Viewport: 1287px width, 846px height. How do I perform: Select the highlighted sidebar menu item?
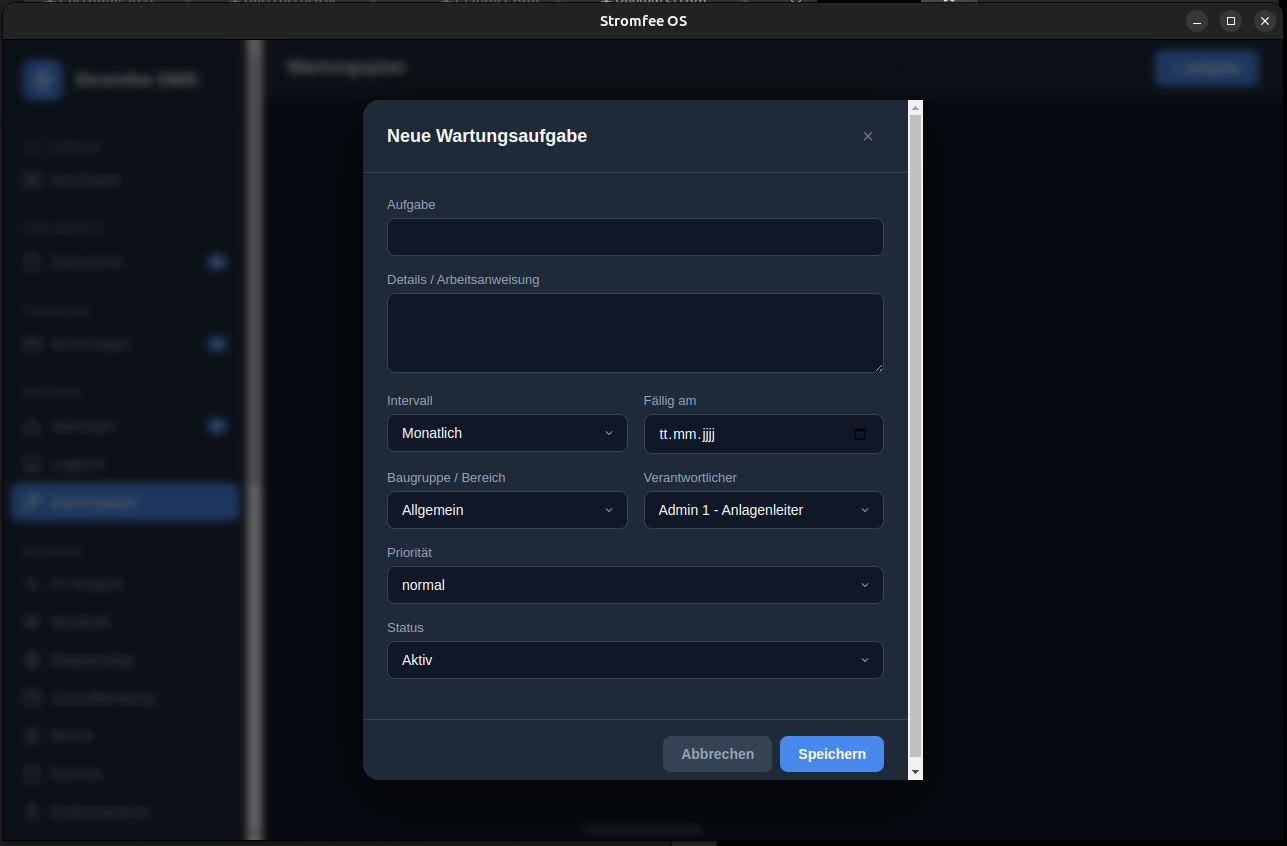(x=125, y=502)
